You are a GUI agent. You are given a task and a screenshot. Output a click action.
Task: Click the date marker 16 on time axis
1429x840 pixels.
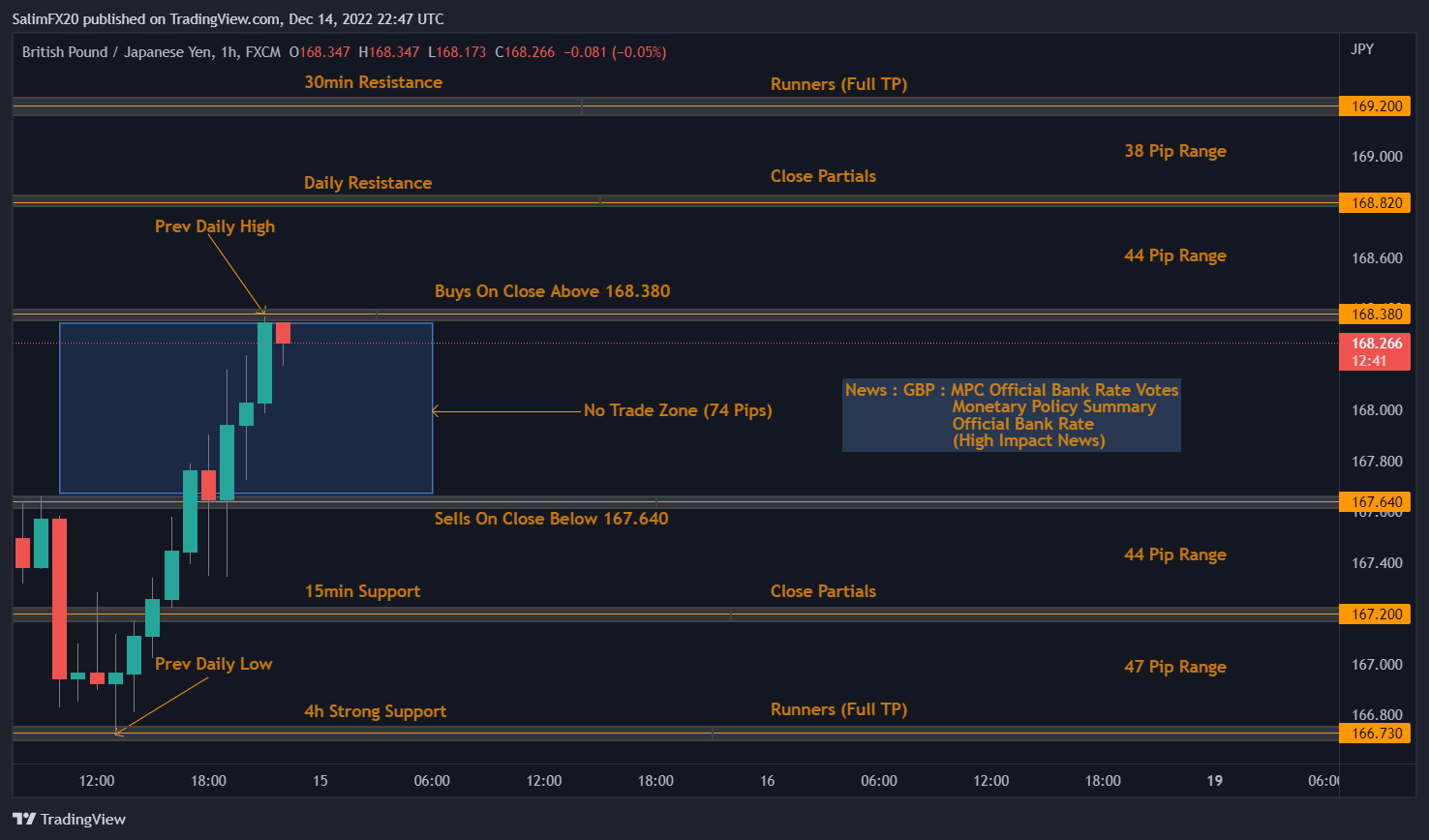point(767,781)
